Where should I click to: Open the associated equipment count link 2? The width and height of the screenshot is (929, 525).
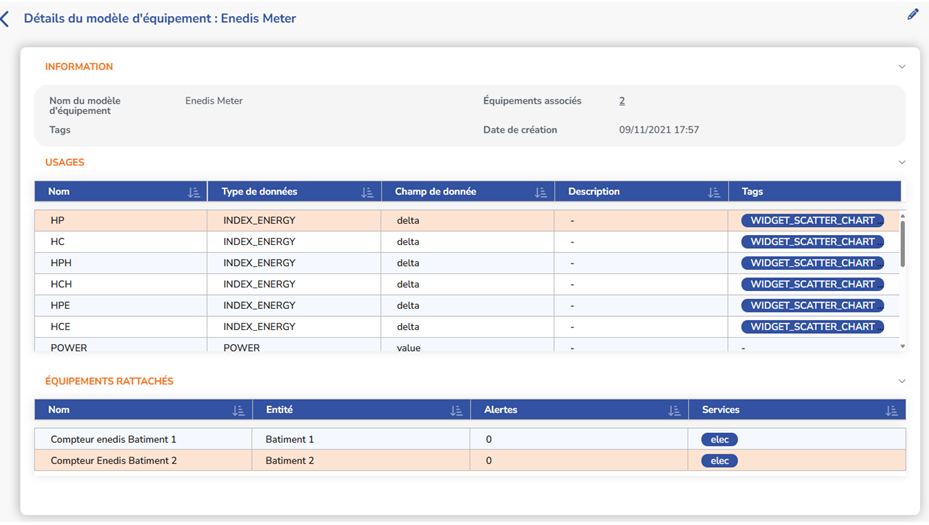tap(622, 101)
